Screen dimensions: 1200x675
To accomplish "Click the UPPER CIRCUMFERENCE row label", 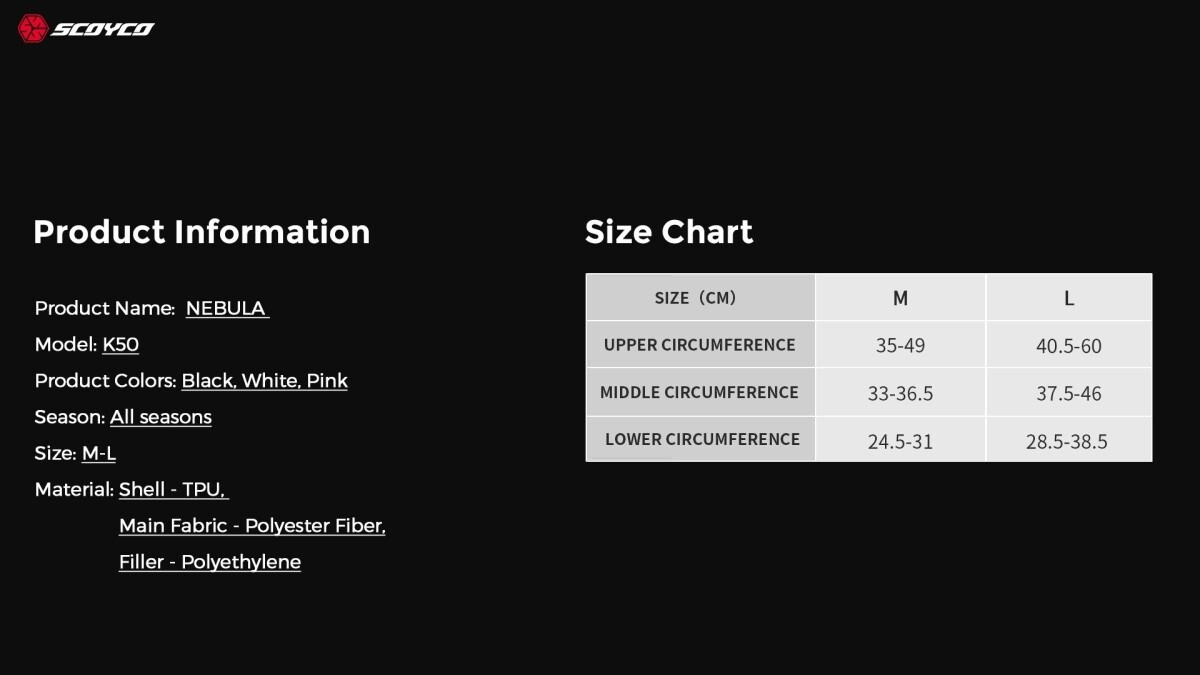I will pyautogui.click(x=699, y=345).
